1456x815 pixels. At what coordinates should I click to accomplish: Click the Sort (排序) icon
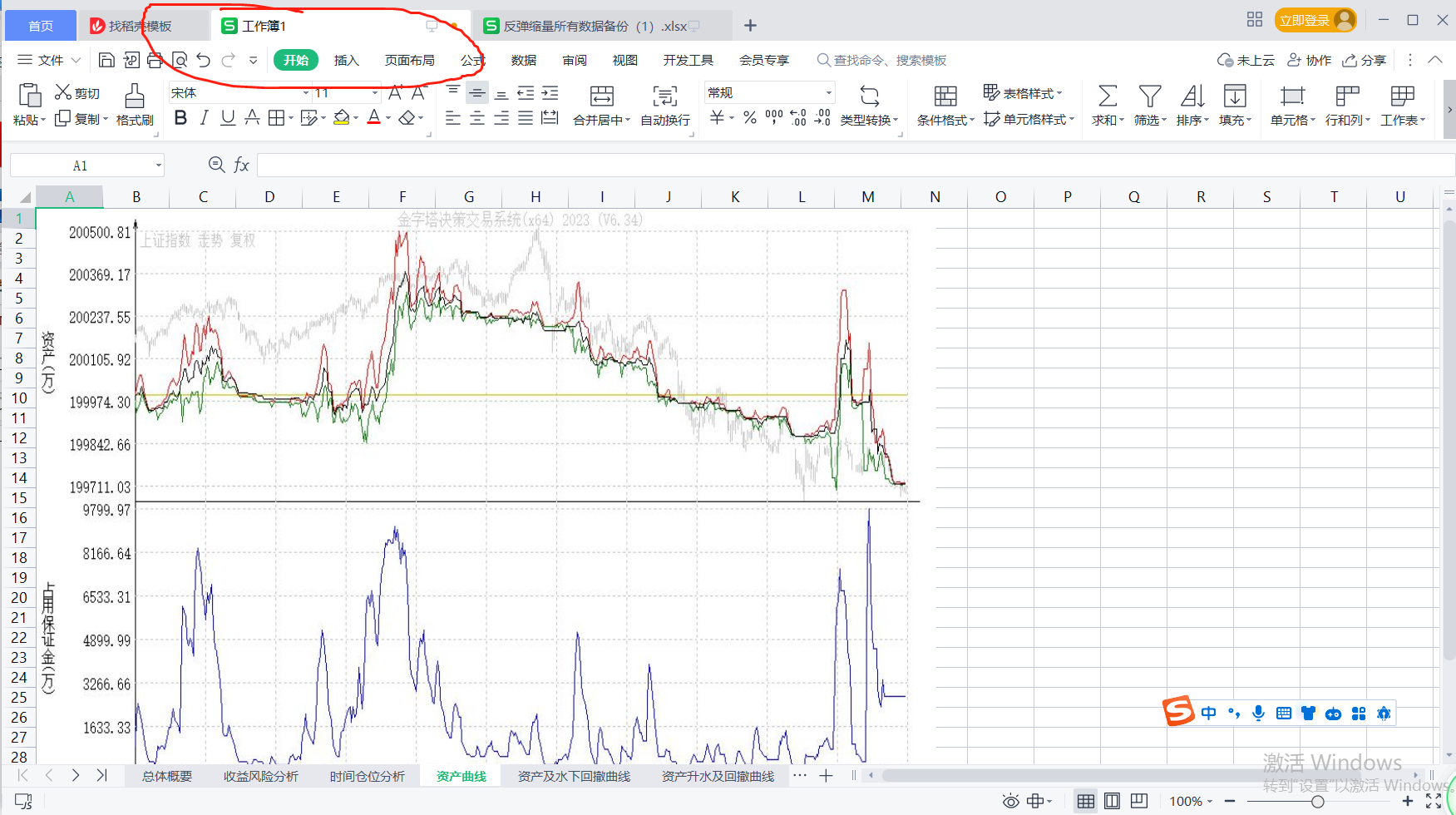click(1192, 96)
